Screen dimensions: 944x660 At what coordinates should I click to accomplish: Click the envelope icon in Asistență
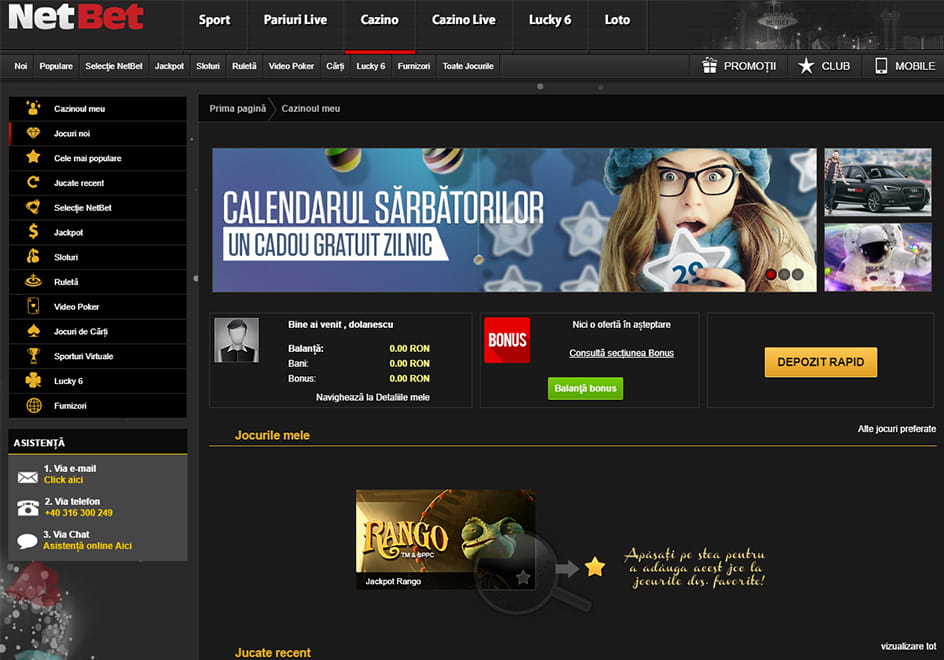28,478
